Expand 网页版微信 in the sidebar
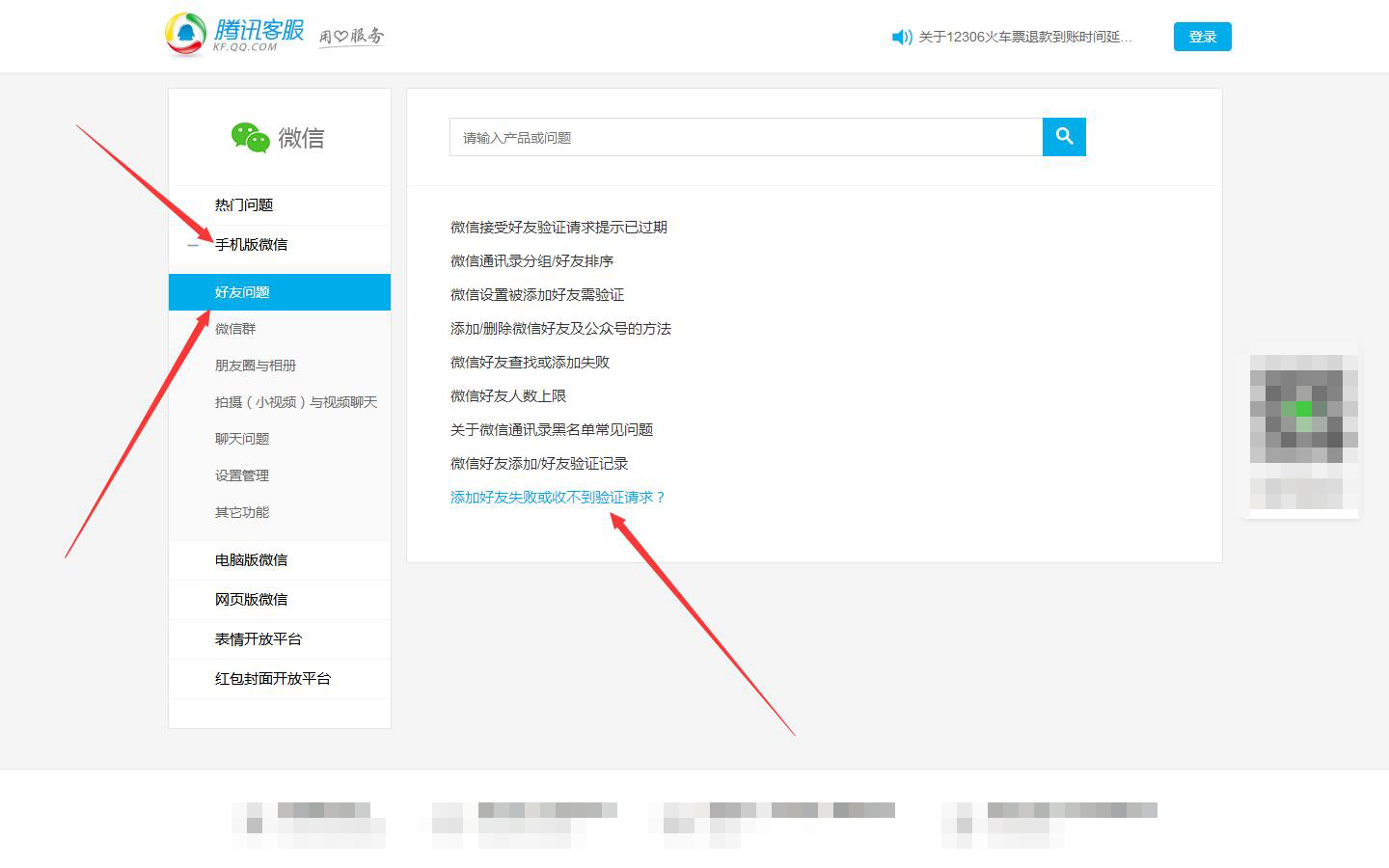Image resolution: width=1389 pixels, height=868 pixels. [x=251, y=600]
